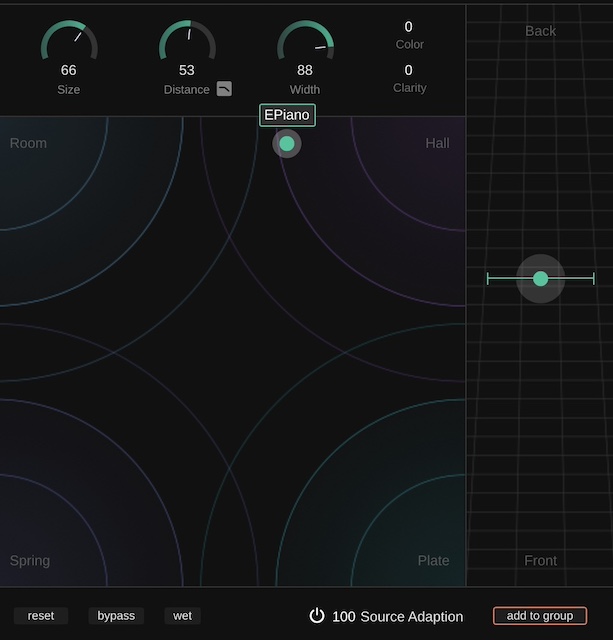Click the Size knob dial
Screen dimensions: 613x640
pyautogui.click(x=68, y=42)
